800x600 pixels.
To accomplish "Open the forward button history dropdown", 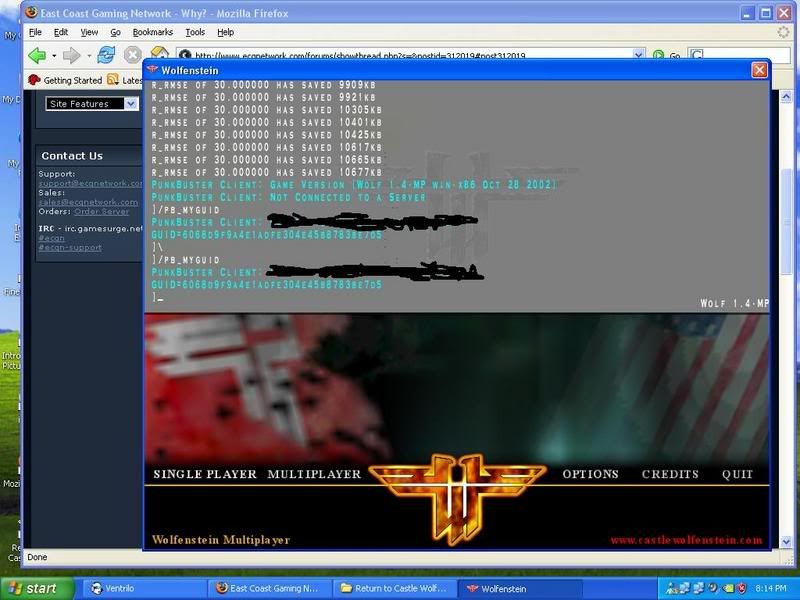I will [89, 56].
